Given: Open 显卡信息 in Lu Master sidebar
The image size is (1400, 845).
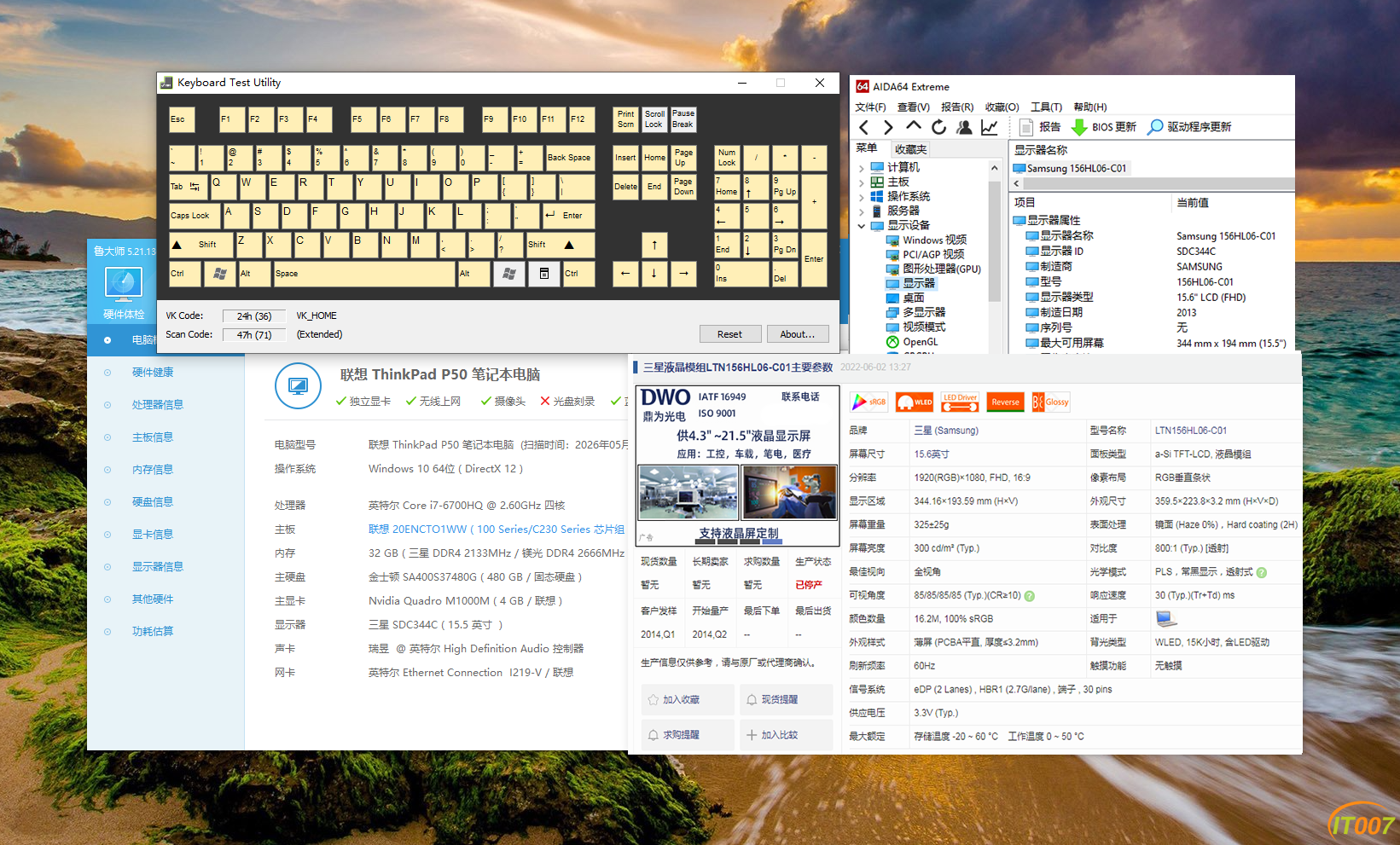Looking at the screenshot, I should click(x=153, y=535).
